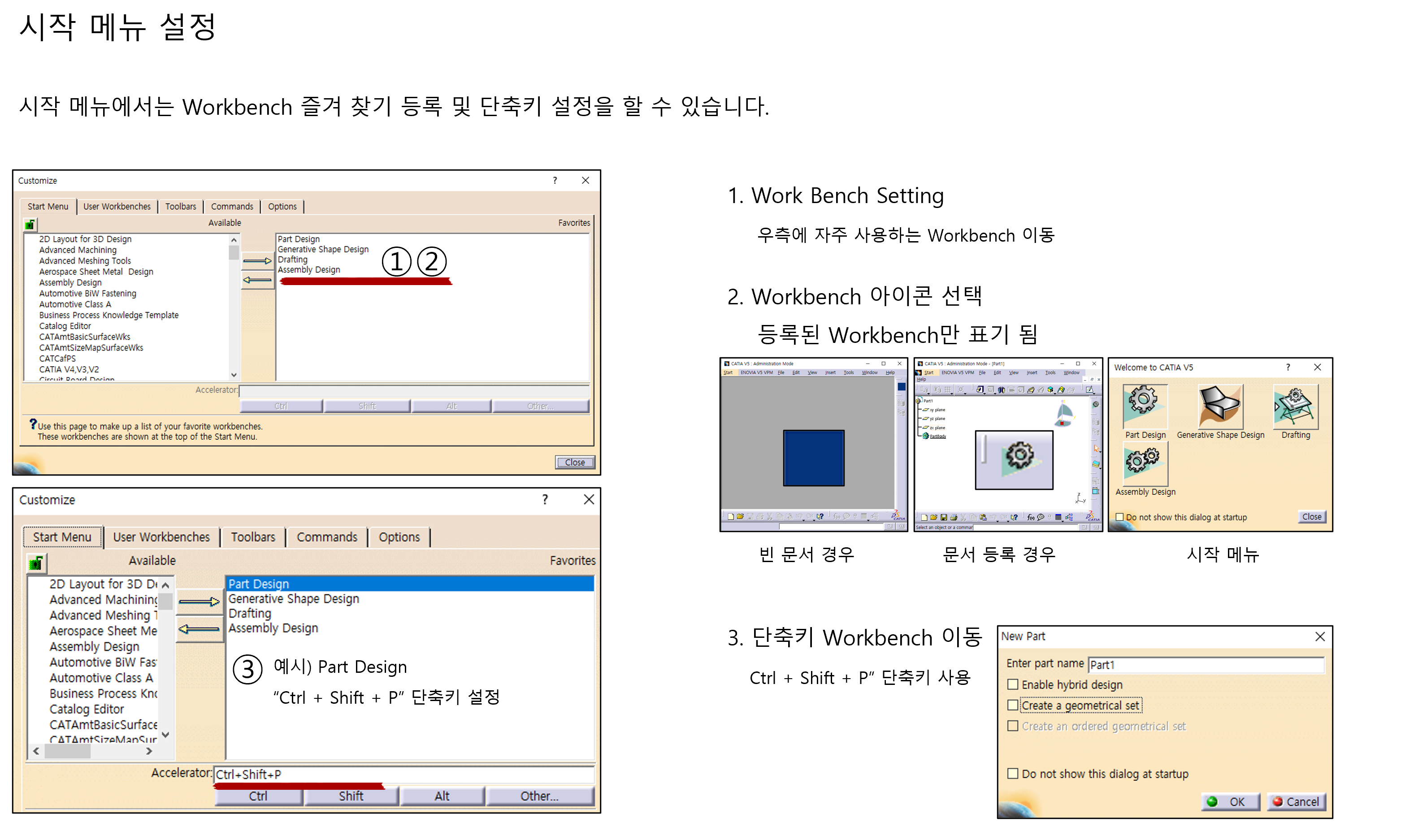1401x840 pixels.
Task: Click the green lock icon above the Available list
Action: (x=30, y=224)
